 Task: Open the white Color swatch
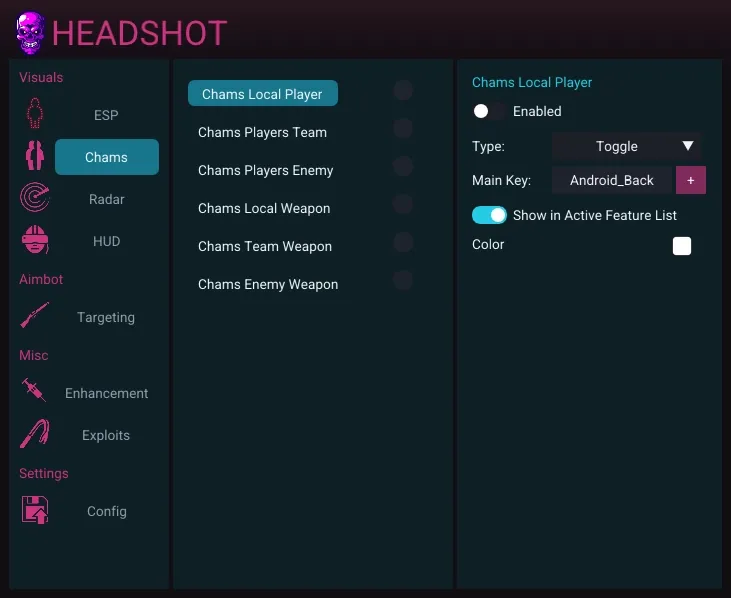coord(681,246)
